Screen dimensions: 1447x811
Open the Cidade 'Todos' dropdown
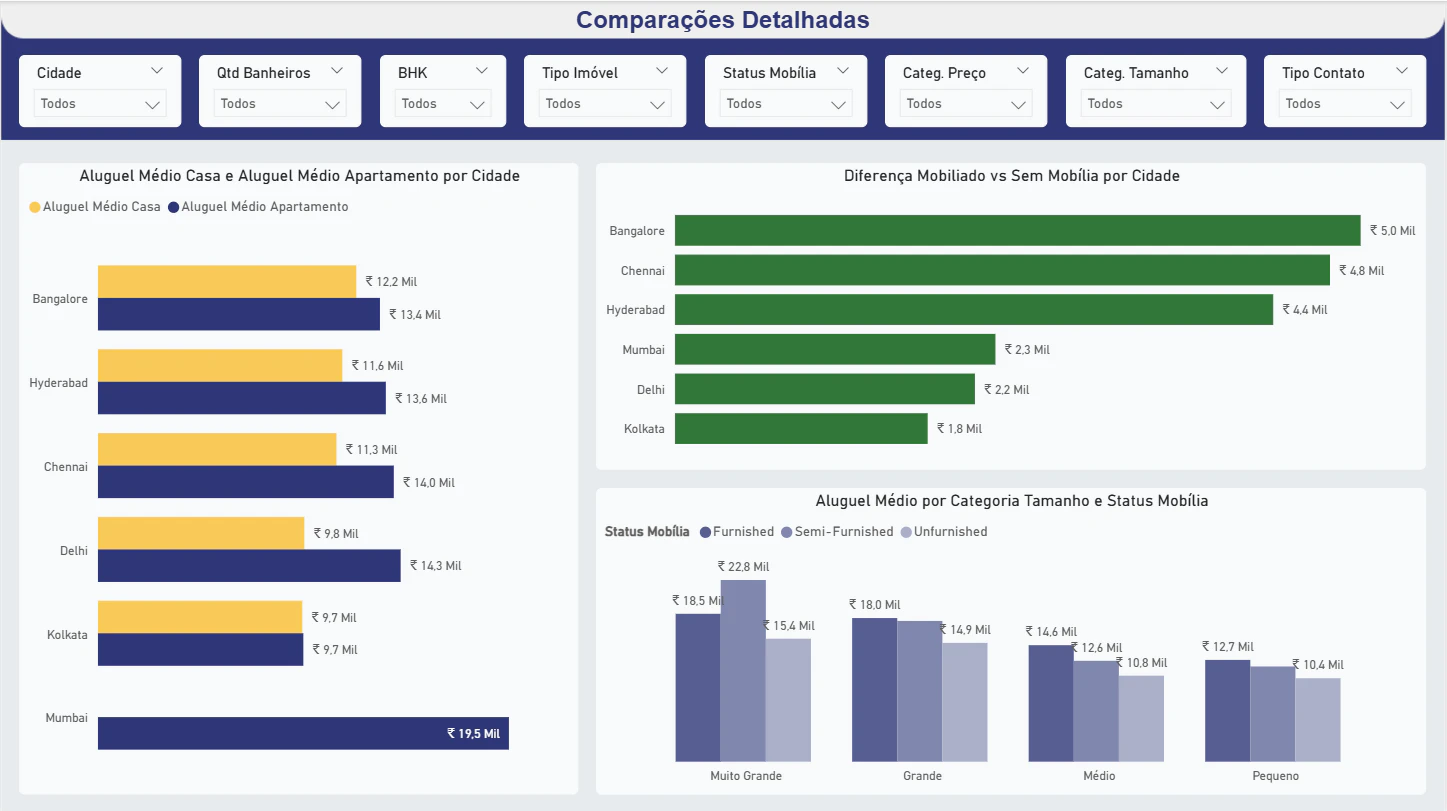pyautogui.click(x=100, y=104)
